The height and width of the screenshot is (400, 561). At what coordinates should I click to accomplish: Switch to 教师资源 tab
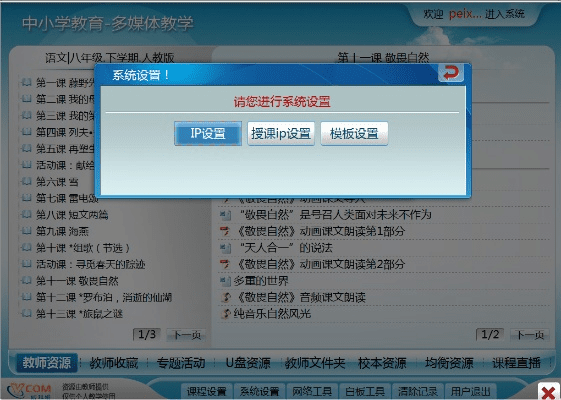[x=47, y=363]
